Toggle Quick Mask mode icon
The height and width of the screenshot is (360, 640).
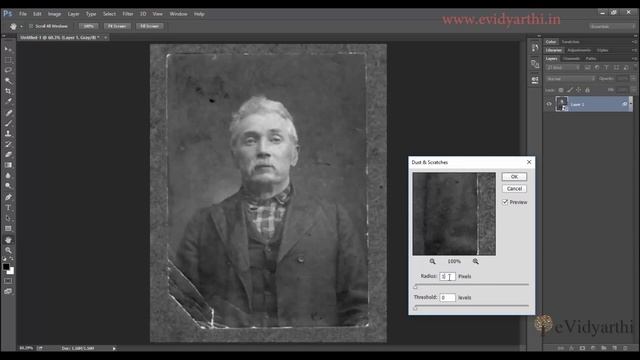(x=8, y=281)
